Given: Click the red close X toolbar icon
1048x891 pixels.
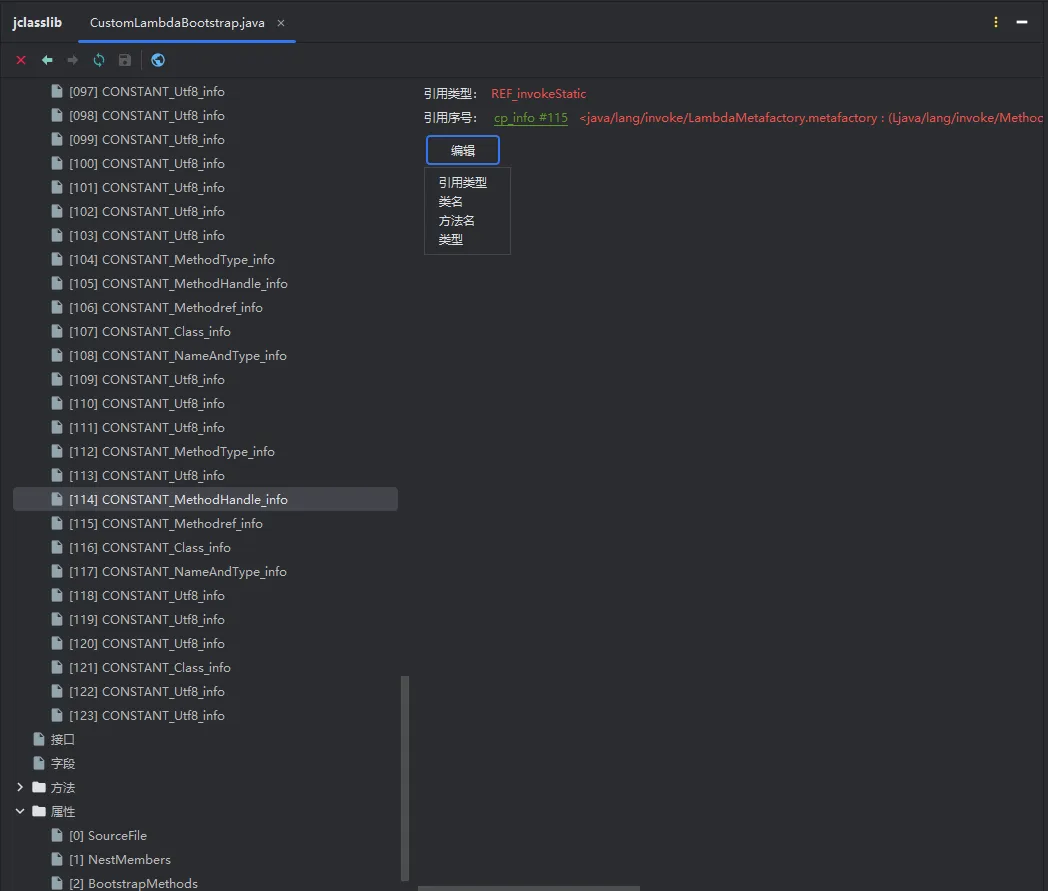Looking at the screenshot, I should tap(21, 60).
